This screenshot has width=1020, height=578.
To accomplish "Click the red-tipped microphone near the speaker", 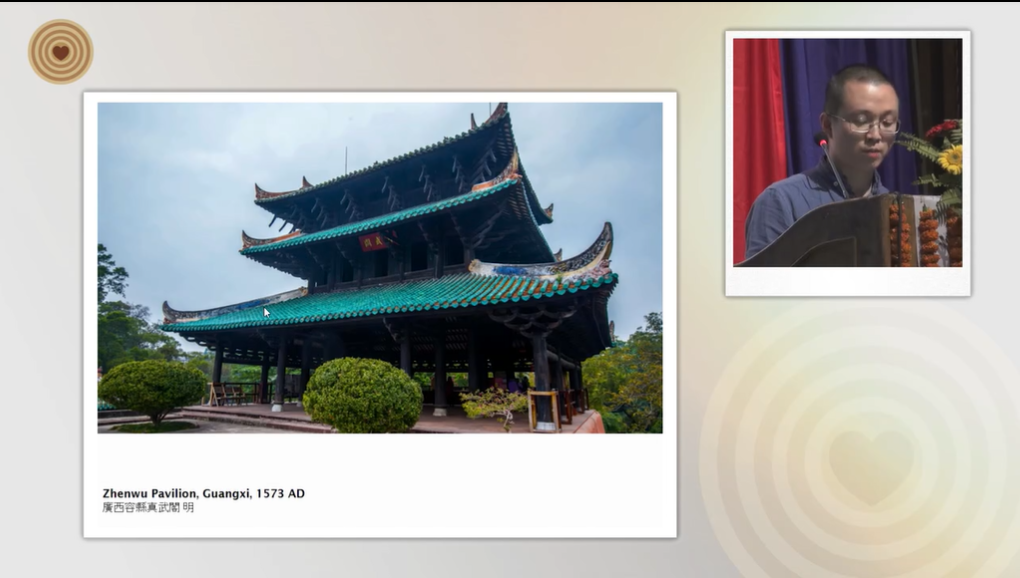I will coord(822,142).
